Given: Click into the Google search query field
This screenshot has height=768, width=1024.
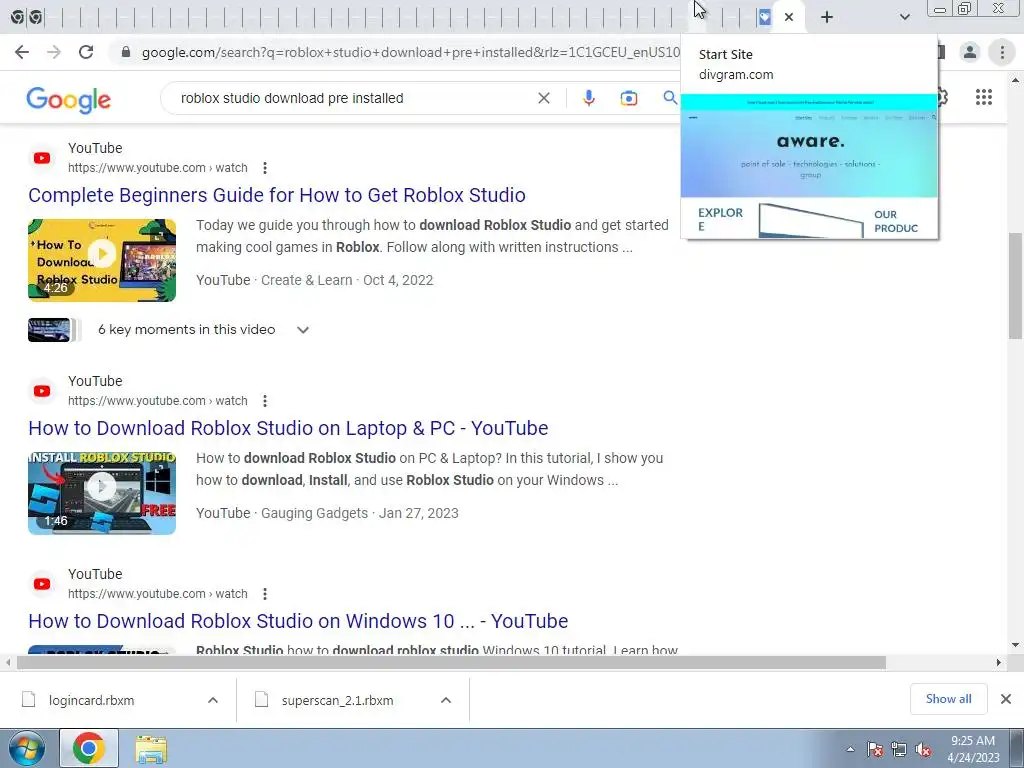Looking at the screenshot, I should click(353, 98).
